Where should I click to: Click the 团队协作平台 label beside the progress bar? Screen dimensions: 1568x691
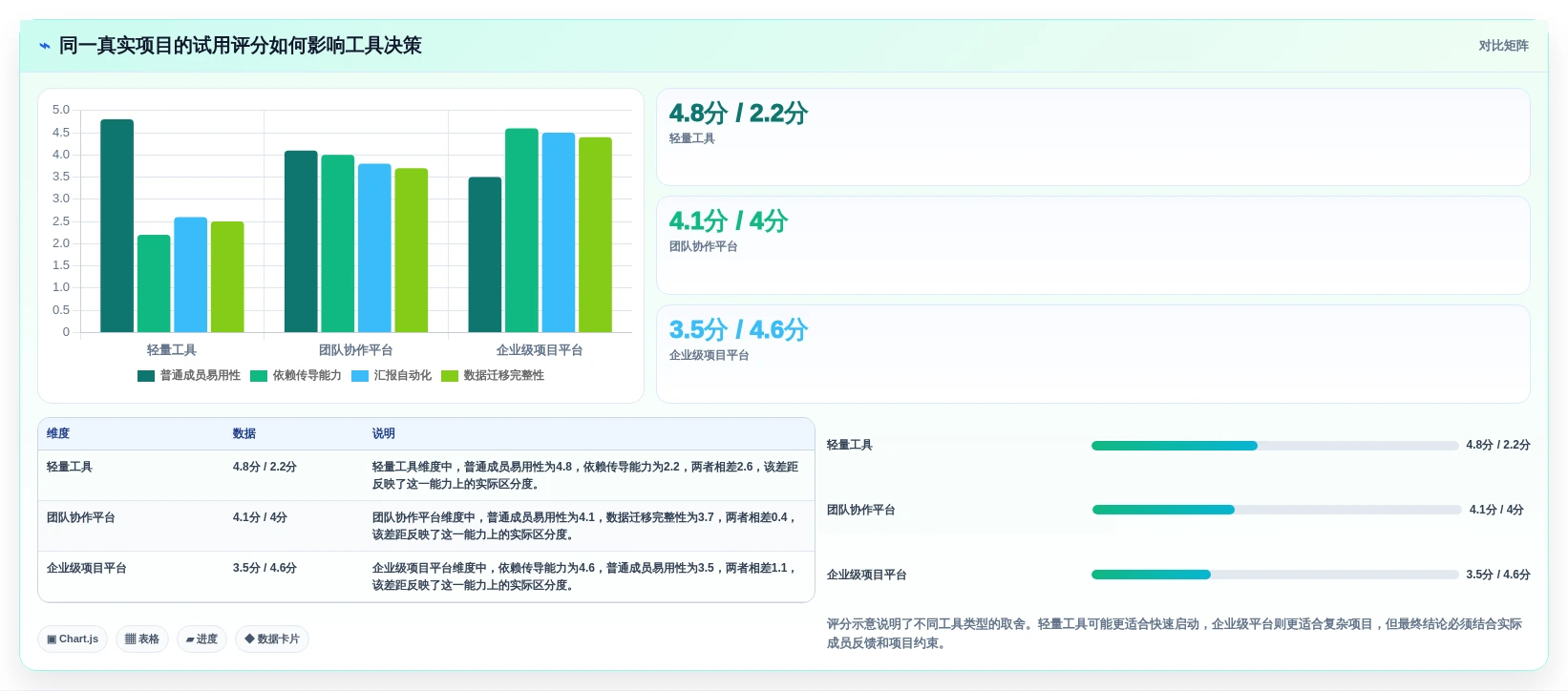point(861,510)
